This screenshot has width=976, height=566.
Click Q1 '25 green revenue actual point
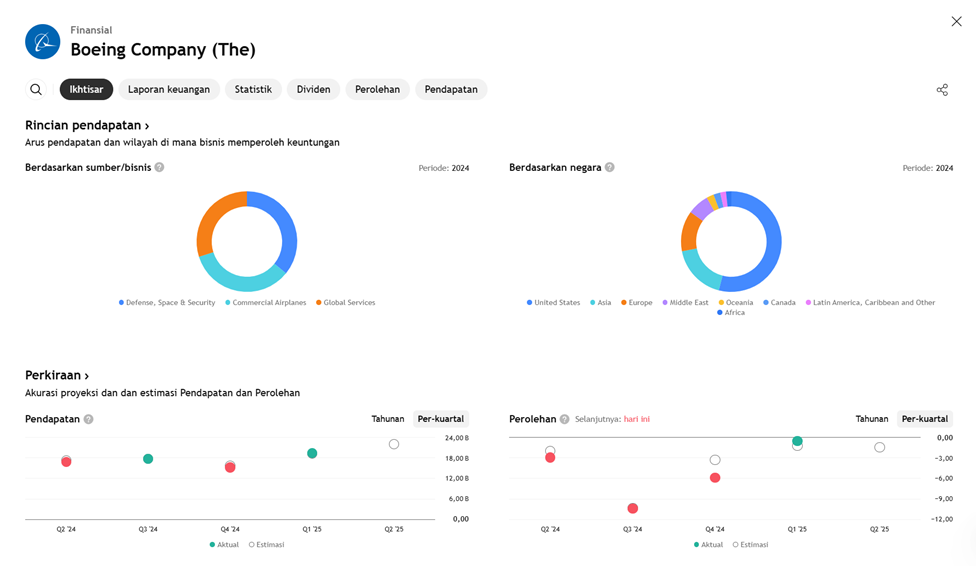point(312,453)
